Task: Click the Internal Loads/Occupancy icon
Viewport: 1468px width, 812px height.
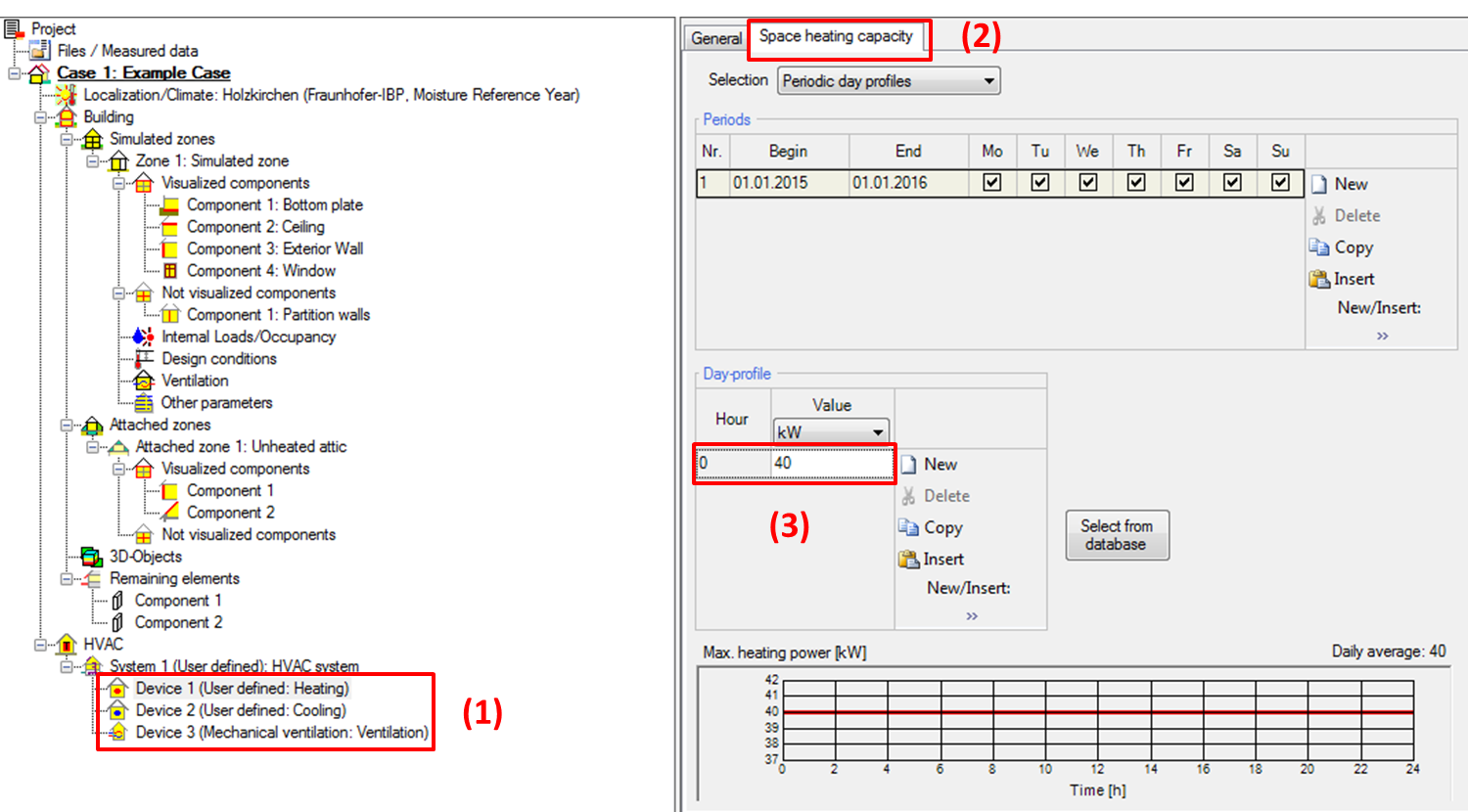Action: (144, 337)
